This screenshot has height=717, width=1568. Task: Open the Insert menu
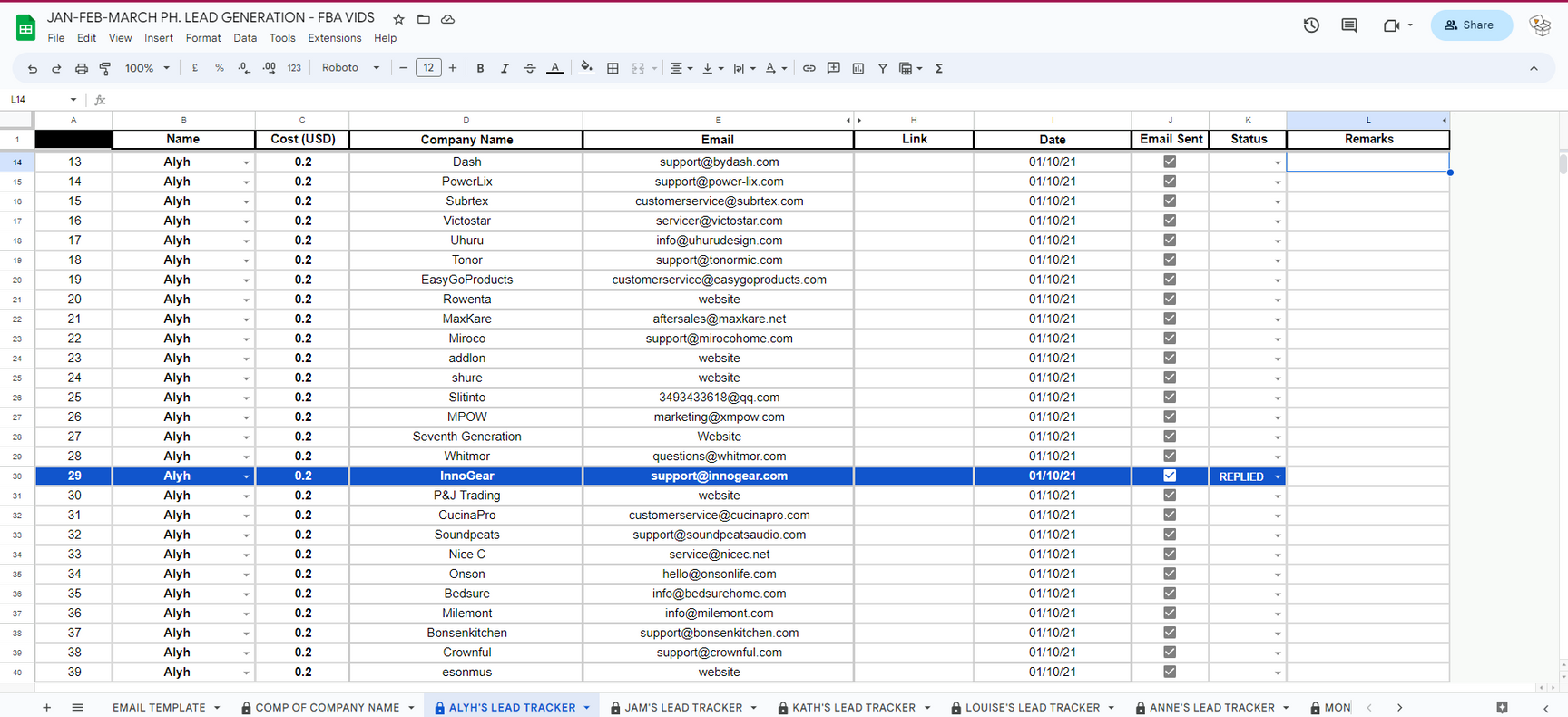159,38
